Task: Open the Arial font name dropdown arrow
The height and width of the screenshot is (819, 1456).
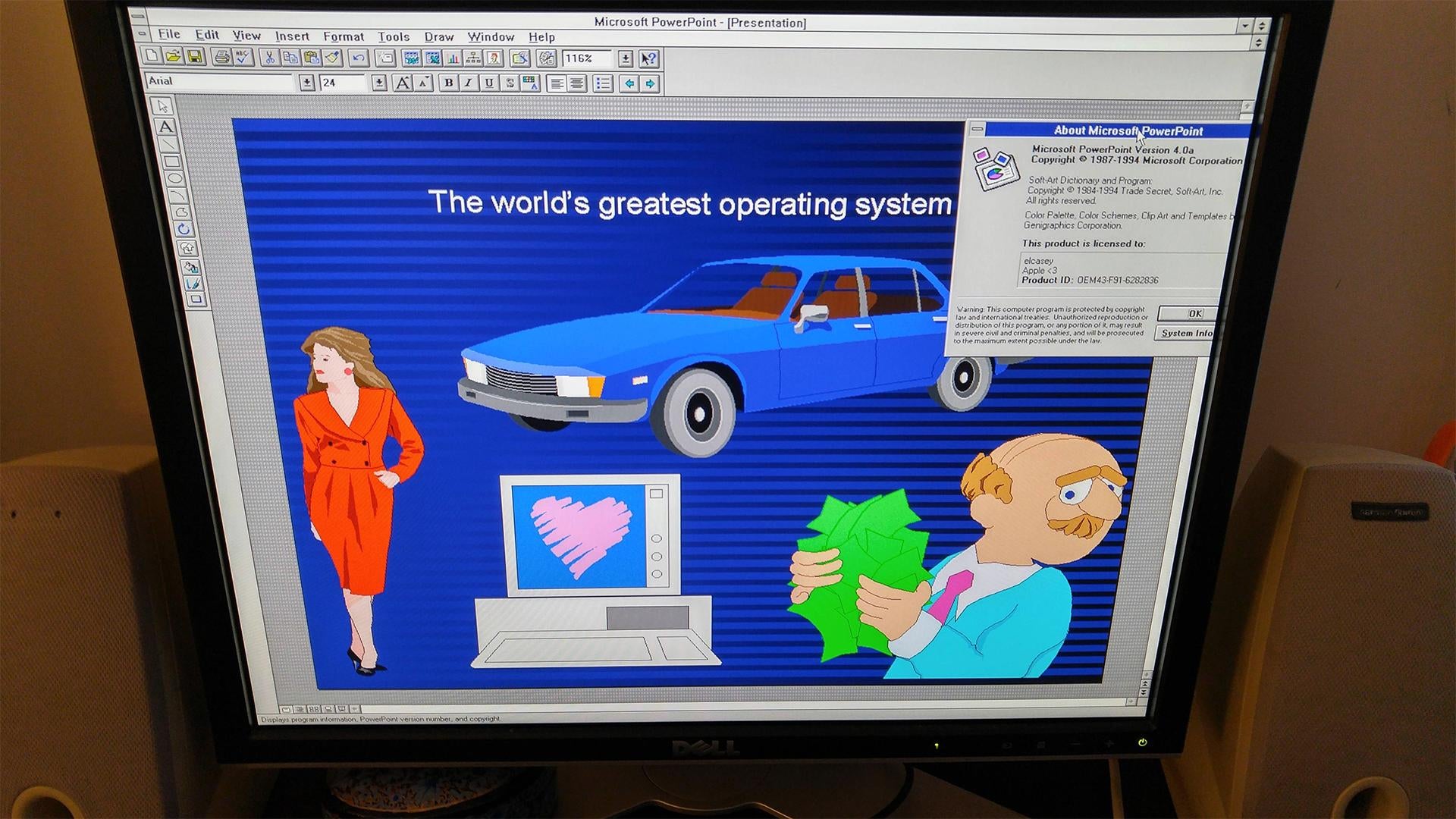Action: coord(306,83)
